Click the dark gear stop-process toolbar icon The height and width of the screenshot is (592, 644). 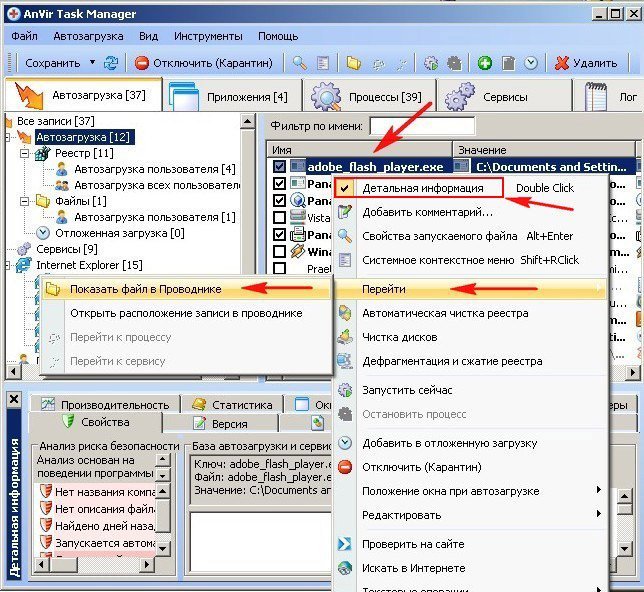click(454, 63)
